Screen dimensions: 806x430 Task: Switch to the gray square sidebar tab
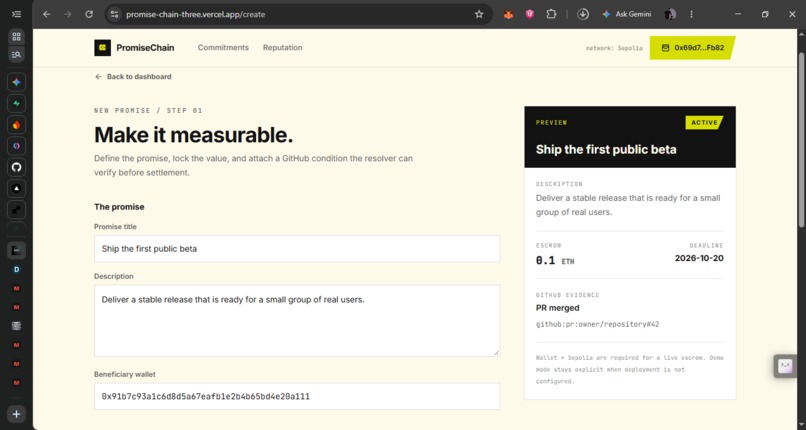16,326
